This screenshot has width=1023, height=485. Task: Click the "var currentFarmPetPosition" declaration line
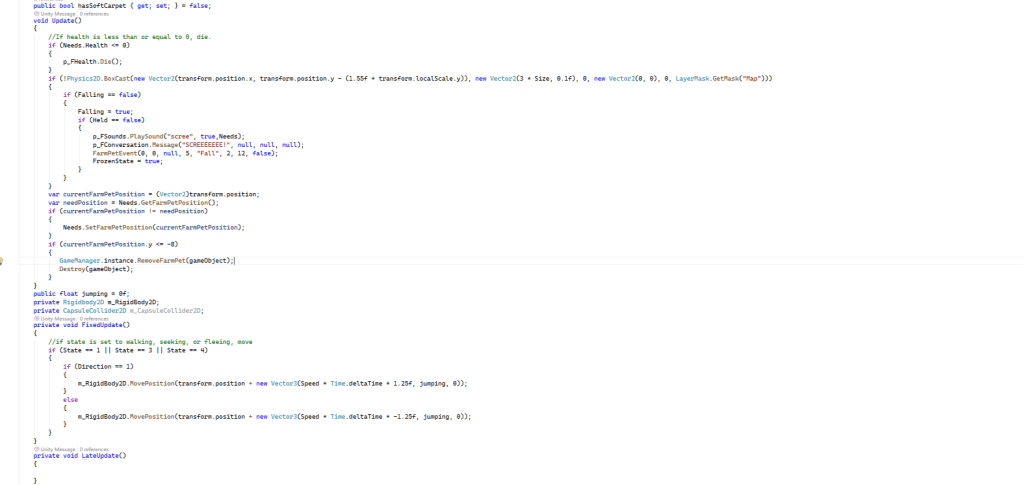click(154, 194)
